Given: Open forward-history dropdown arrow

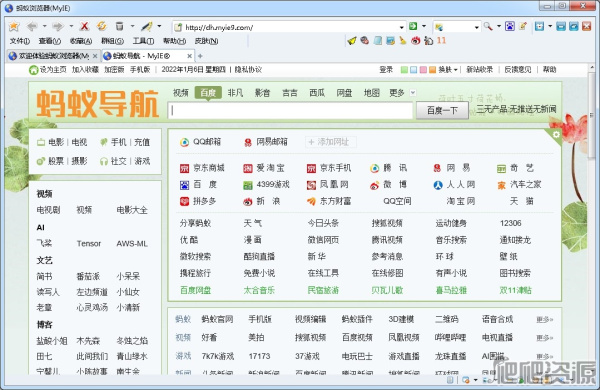Looking at the screenshot, I should click(71, 26).
